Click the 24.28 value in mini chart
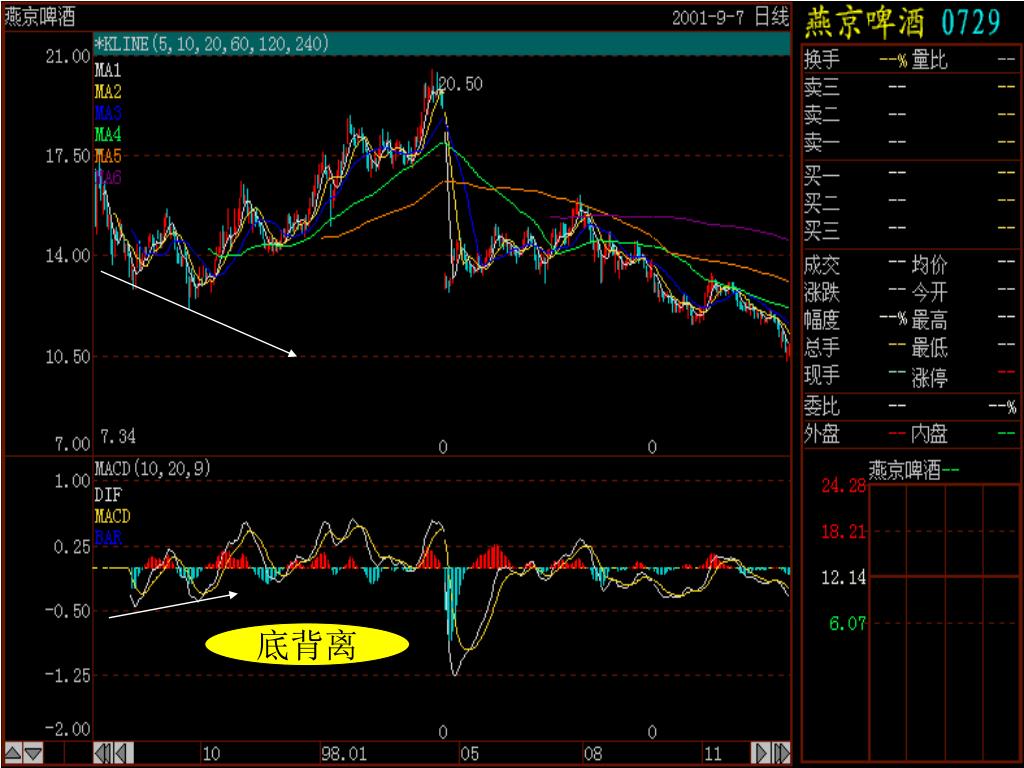The image size is (1024, 768). click(x=843, y=486)
